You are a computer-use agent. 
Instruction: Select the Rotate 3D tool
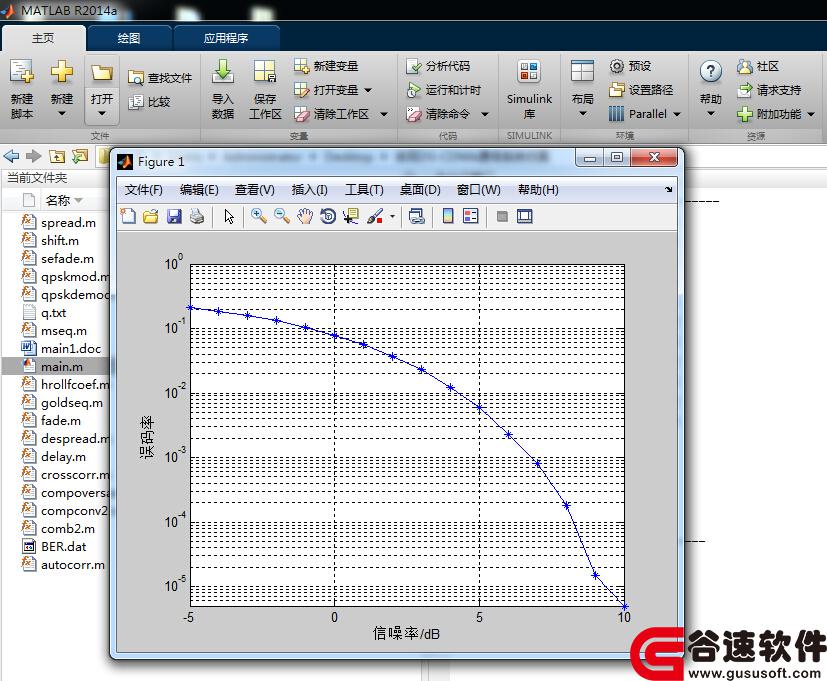click(328, 216)
